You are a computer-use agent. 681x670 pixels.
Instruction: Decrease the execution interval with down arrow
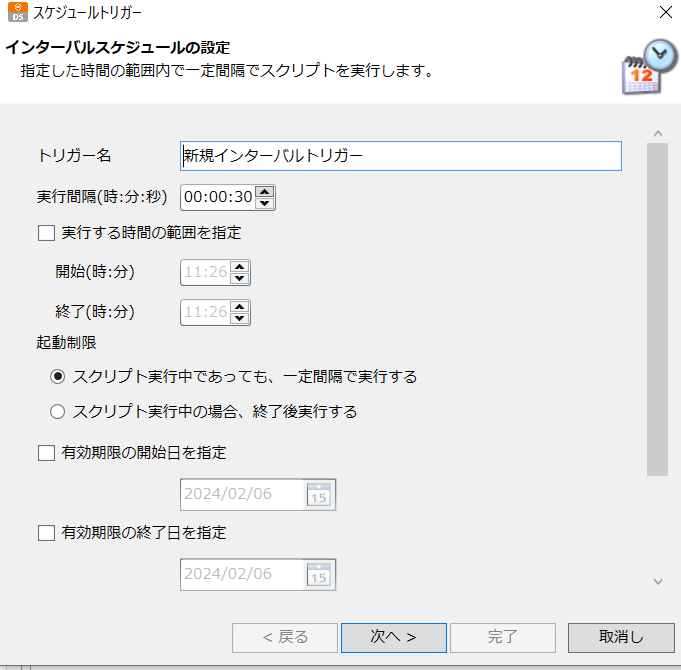(x=264, y=203)
